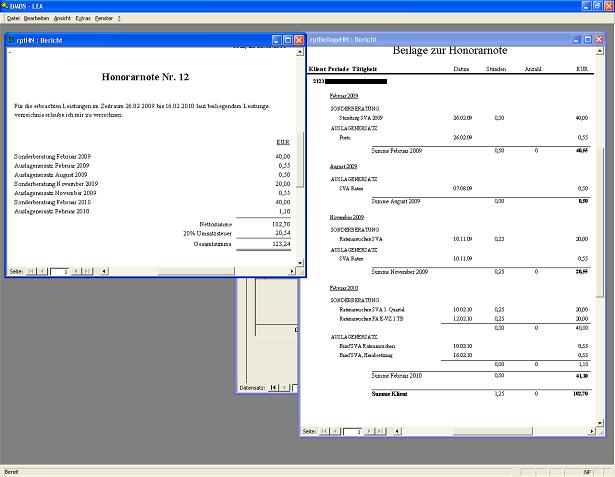Open the Bearbeiten menu
Viewport: 615px width, 477px height.
[x=36, y=18]
